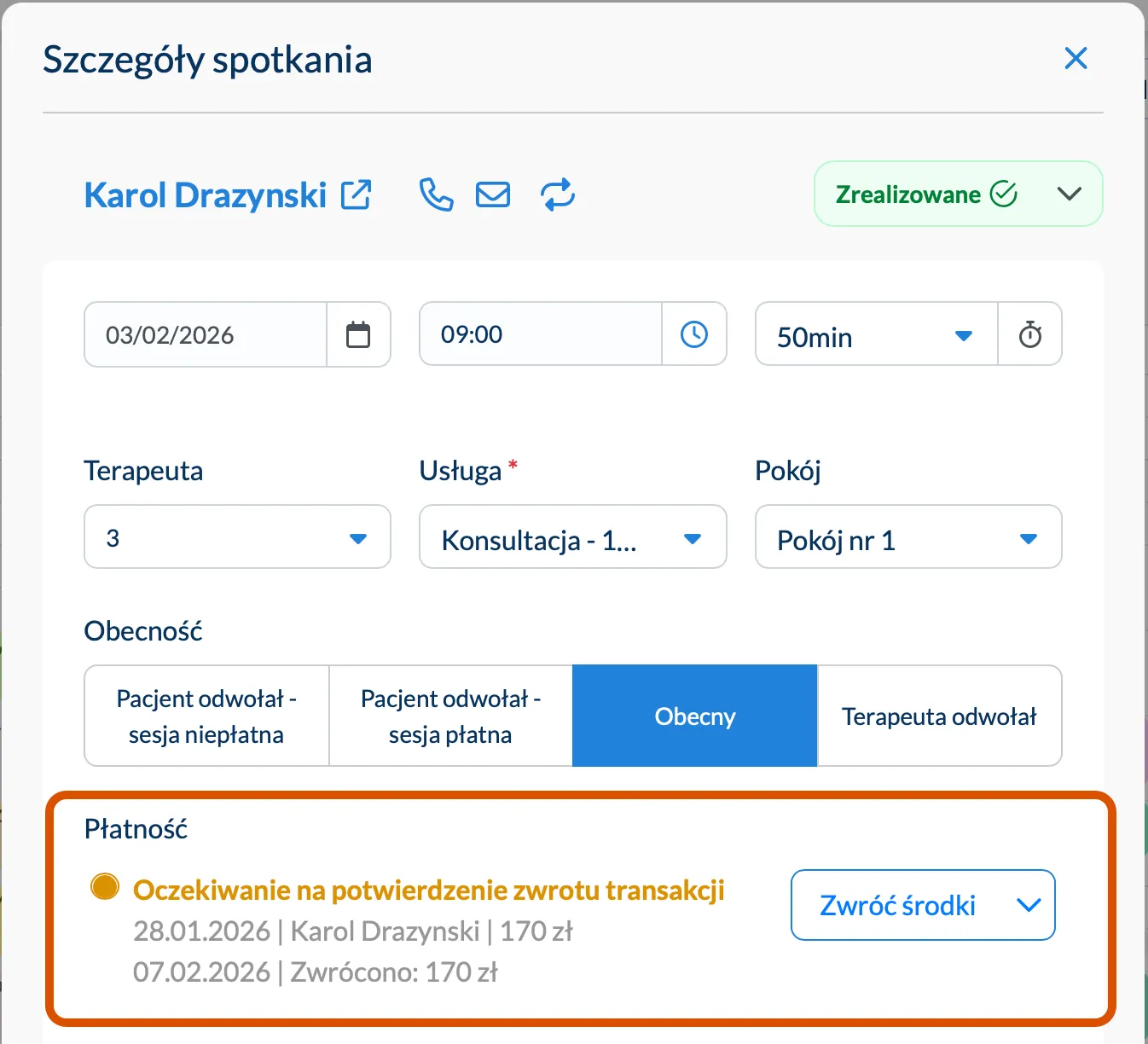This screenshot has width=1148, height=1044.
Task: Click the recurring appointment arrows icon
Action: (x=558, y=194)
